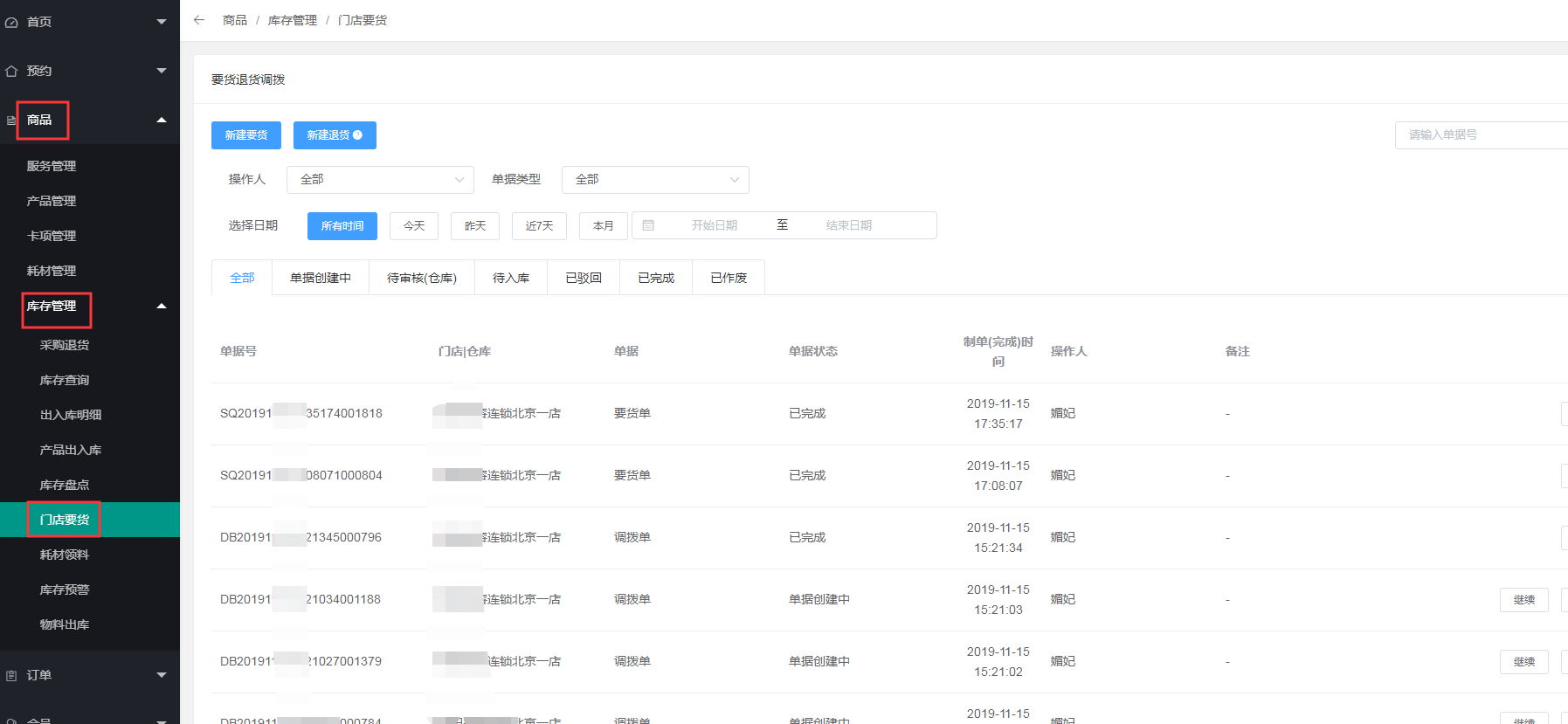The image size is (1568, 724).
Task: Open the 已驳回 tab
Action: (x=584, y=278)
